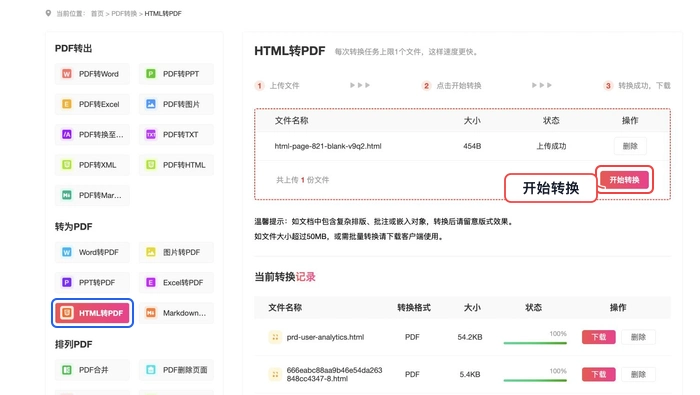Screen dimensions: 700x395
Task: Choose the PPT转PDF tool
Action: tap(92, 283)
